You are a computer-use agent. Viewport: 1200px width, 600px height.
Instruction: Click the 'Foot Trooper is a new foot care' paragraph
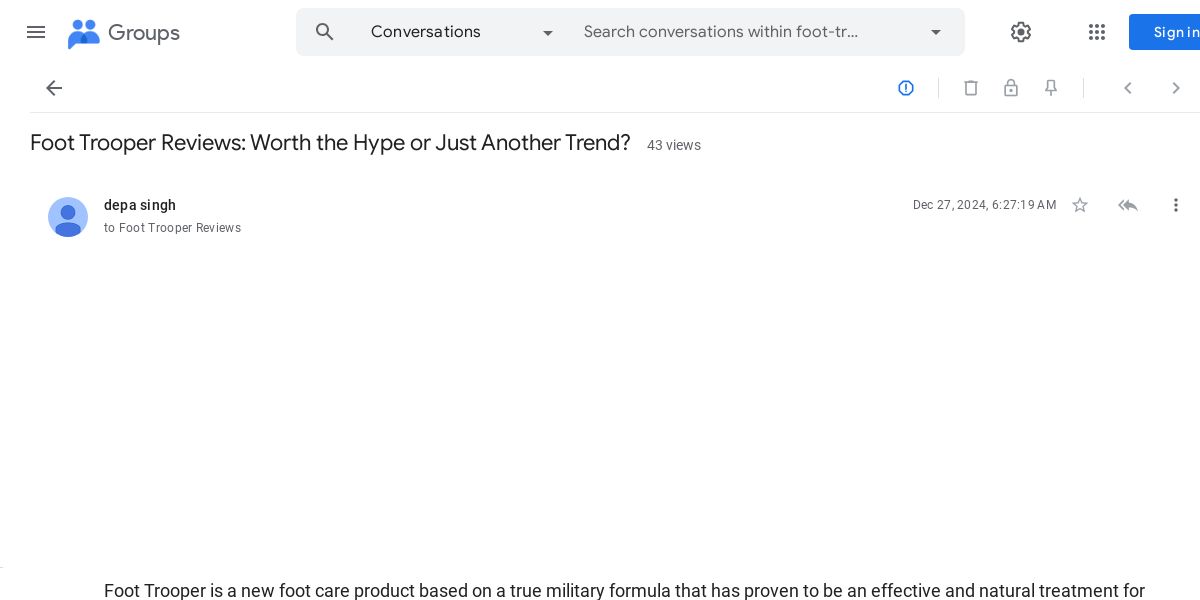(x=624, y=590)
